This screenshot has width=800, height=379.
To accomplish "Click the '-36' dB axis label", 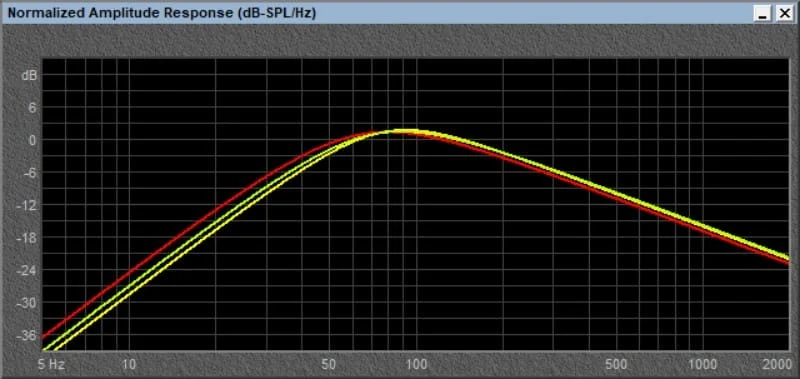I will coord(27,336).
